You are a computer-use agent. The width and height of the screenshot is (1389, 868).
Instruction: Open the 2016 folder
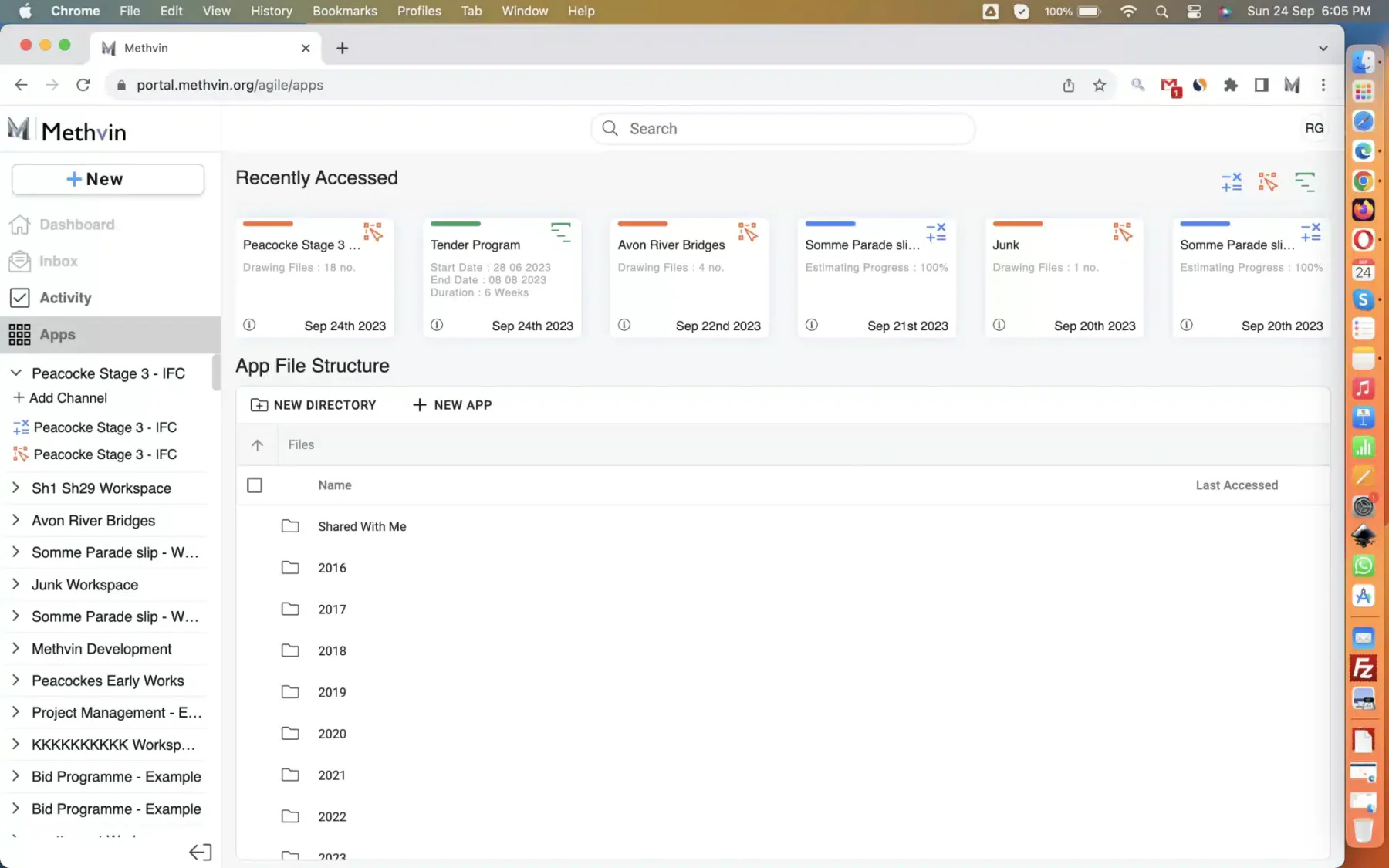point(332,568)
